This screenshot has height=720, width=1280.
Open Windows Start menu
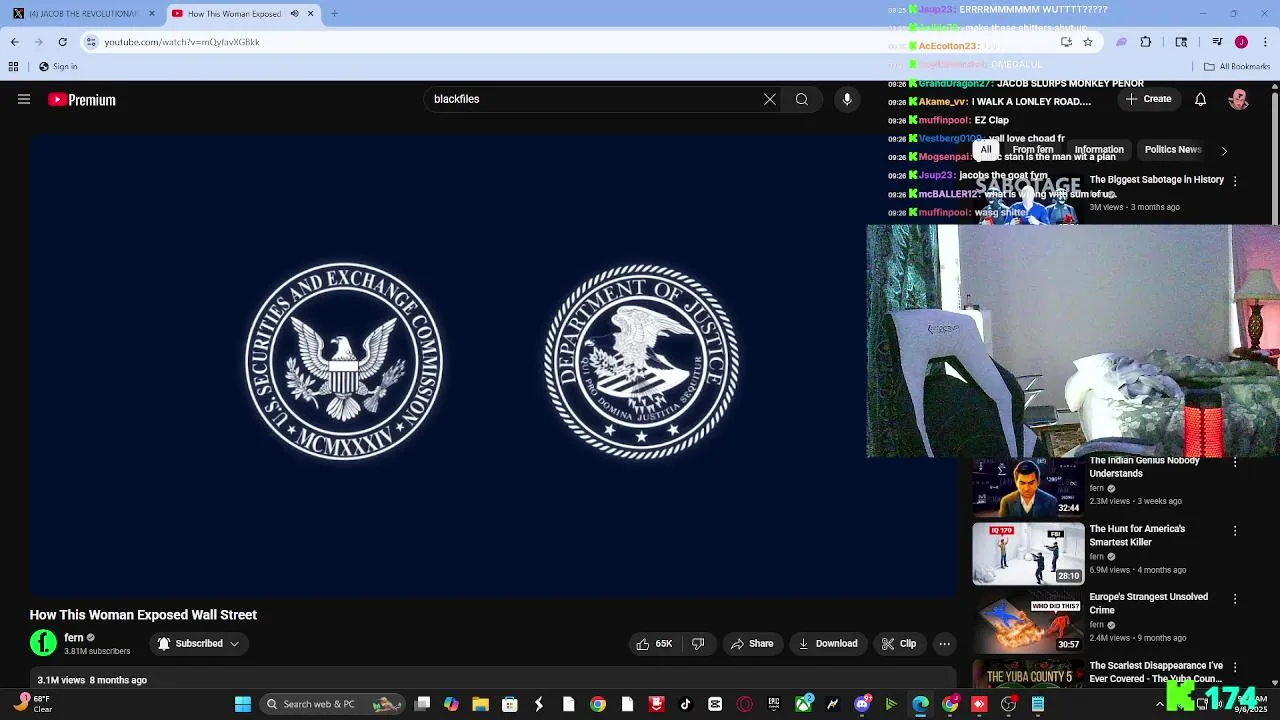click(x=243, y=704)
